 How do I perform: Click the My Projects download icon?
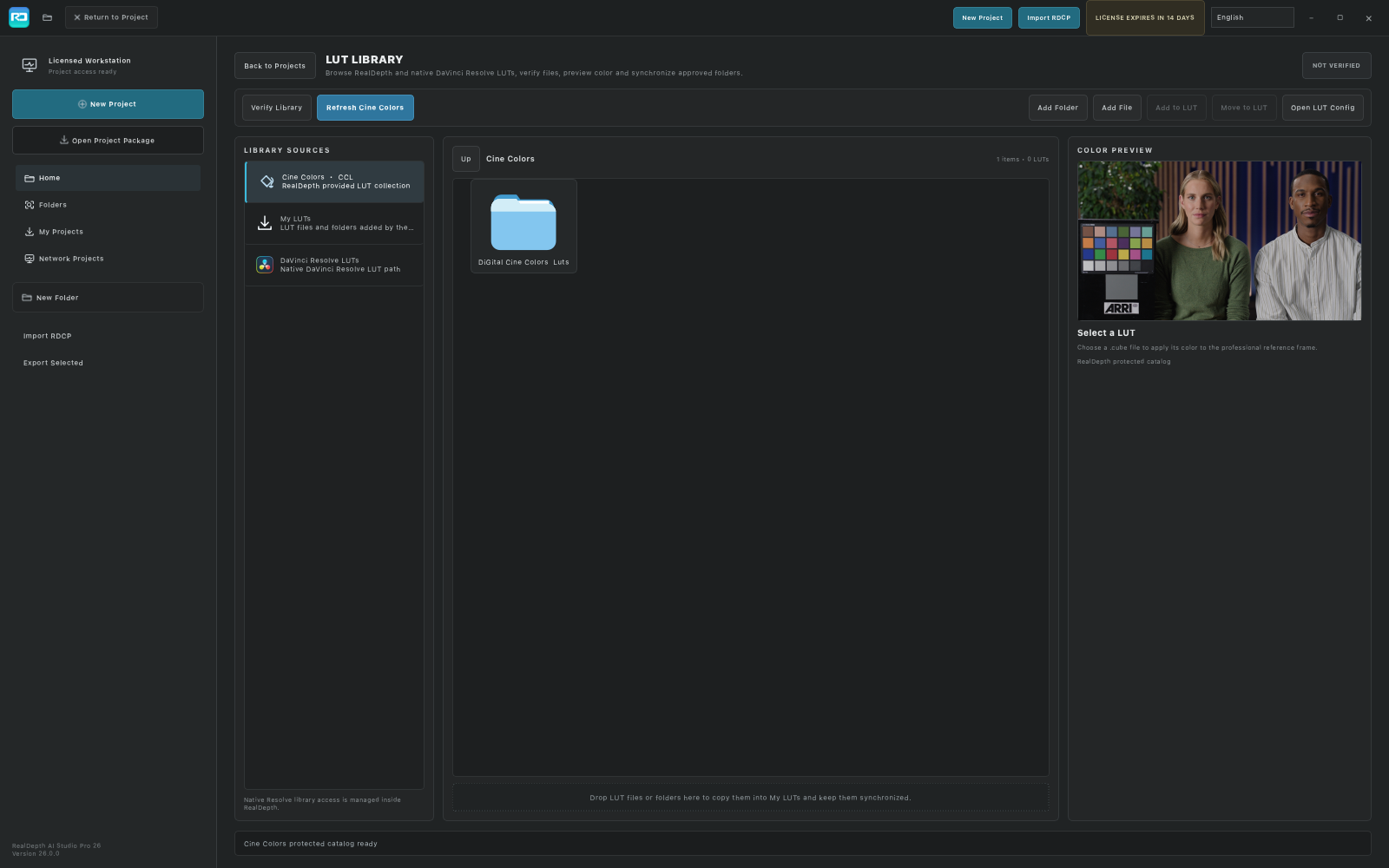click(30, 232)
